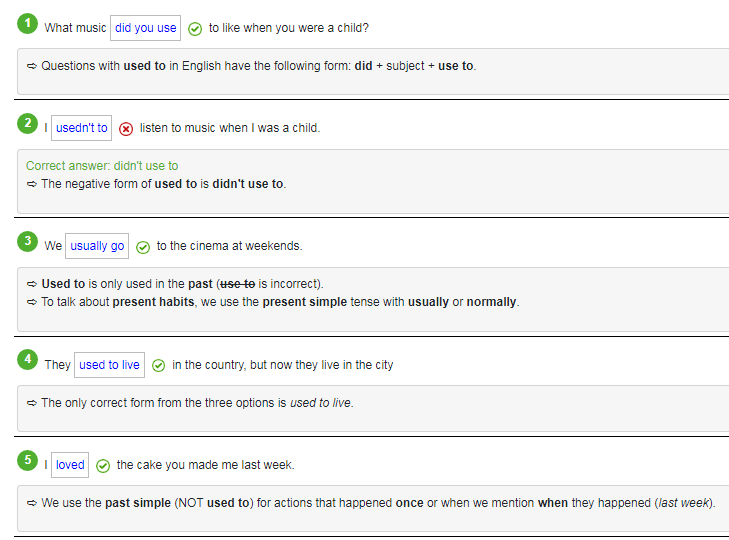This screenshot has width=729, height=540.
Task: Click the 'Correct answer: didn't use to' text
Action: coord(102,166)
